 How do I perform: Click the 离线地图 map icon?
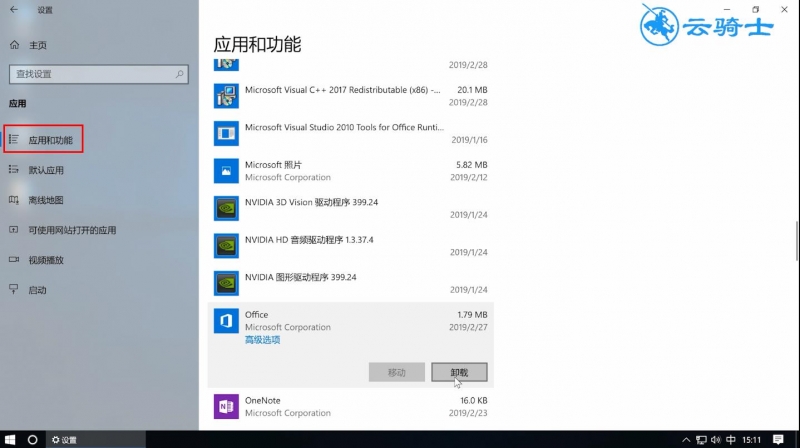[14, 200]
